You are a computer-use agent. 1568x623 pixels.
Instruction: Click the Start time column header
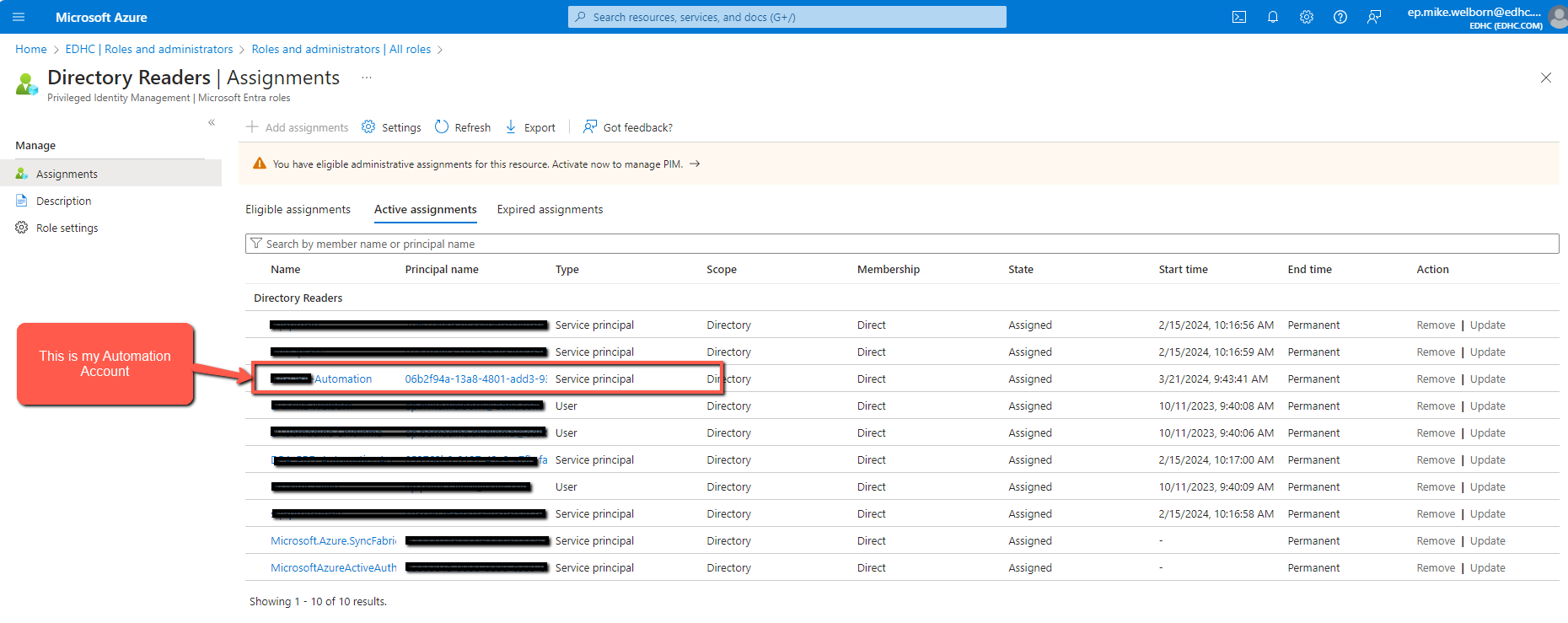pos(1184,270)
